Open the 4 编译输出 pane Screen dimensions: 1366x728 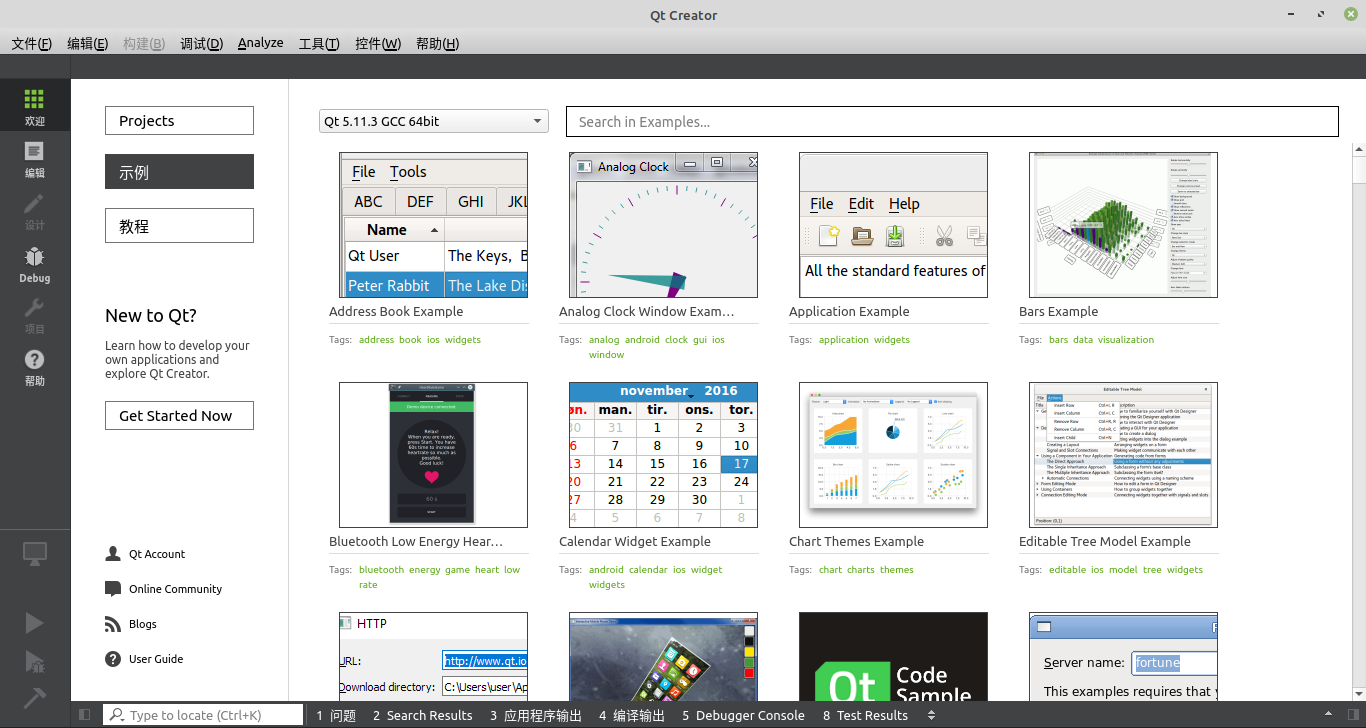coord(632,715)
